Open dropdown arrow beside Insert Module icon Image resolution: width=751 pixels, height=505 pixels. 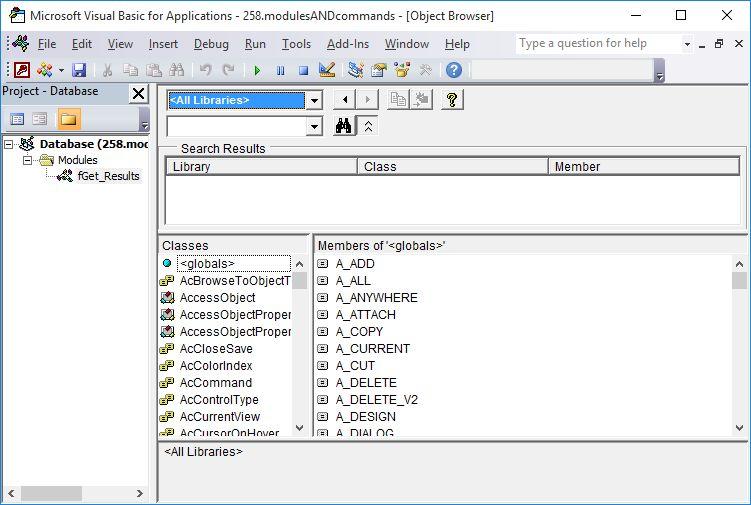point(61,70)
